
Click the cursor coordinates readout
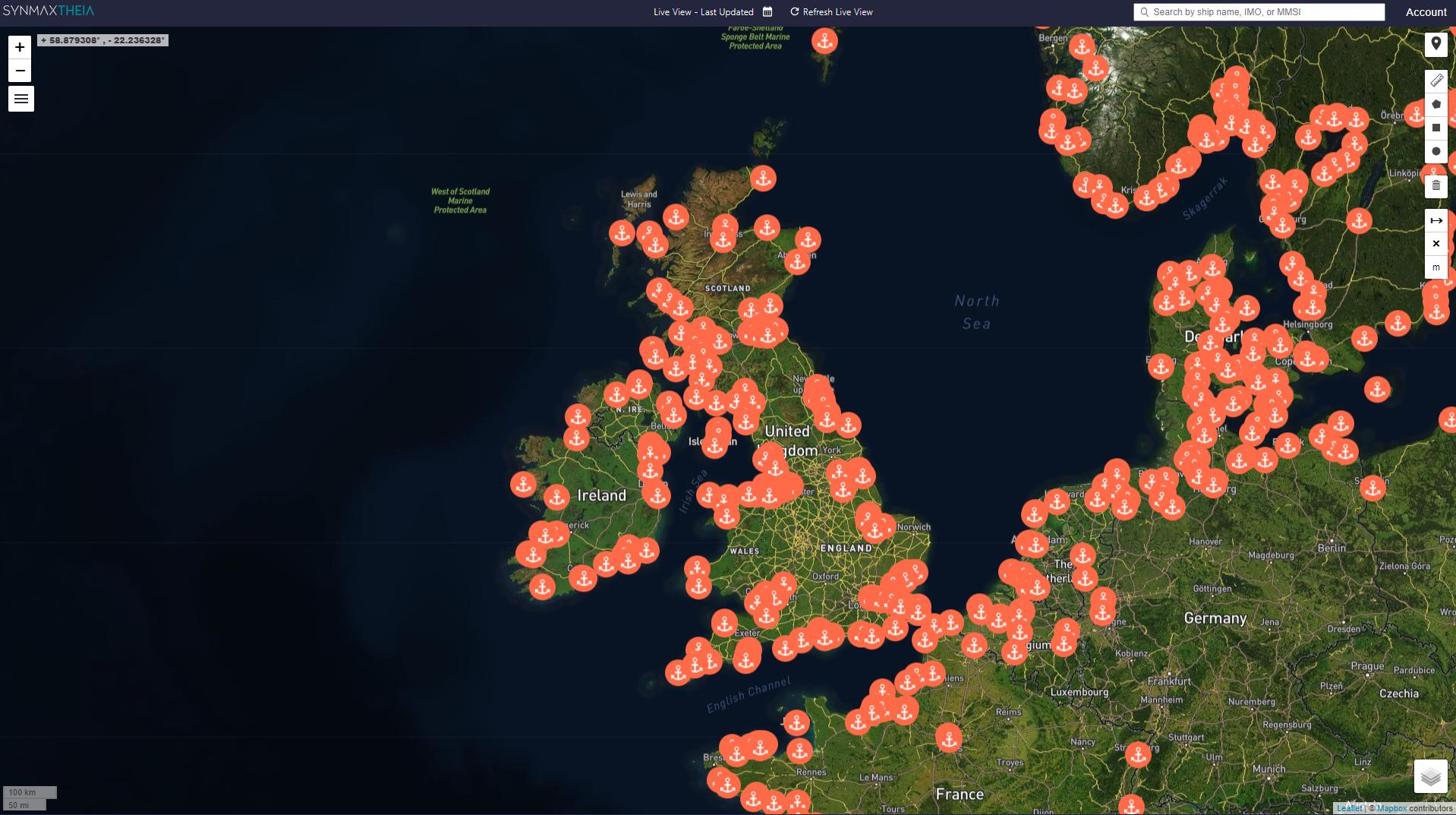coord(102,40)
